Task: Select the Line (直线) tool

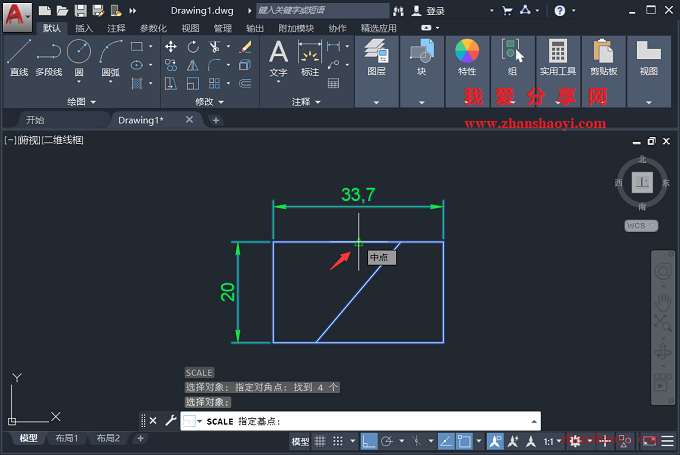Action: pyautogui.click(x=19, y=57)
